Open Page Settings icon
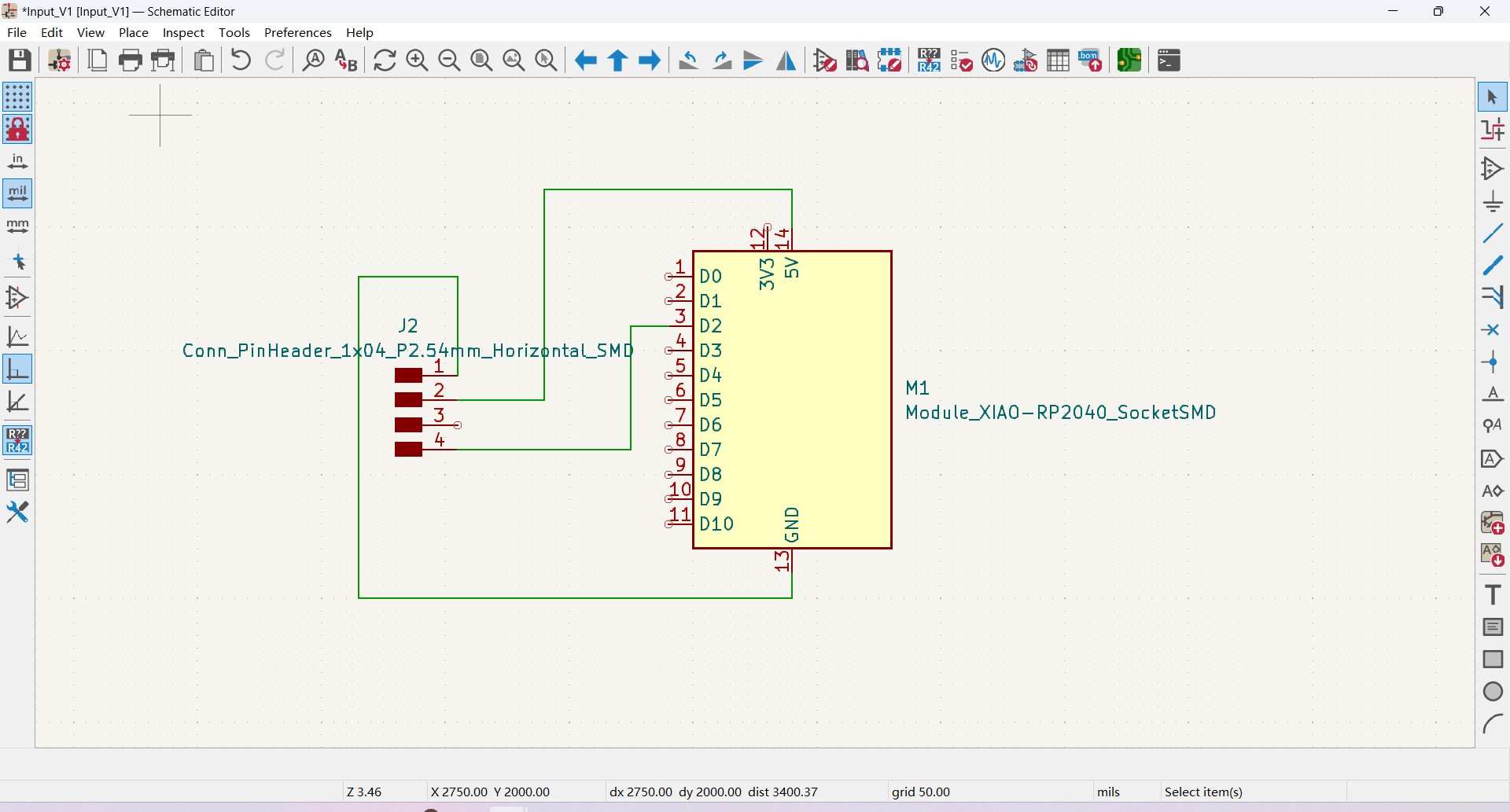Viewport: 1510px width, 812px height. pyautogui.click(x=98, y=61)
